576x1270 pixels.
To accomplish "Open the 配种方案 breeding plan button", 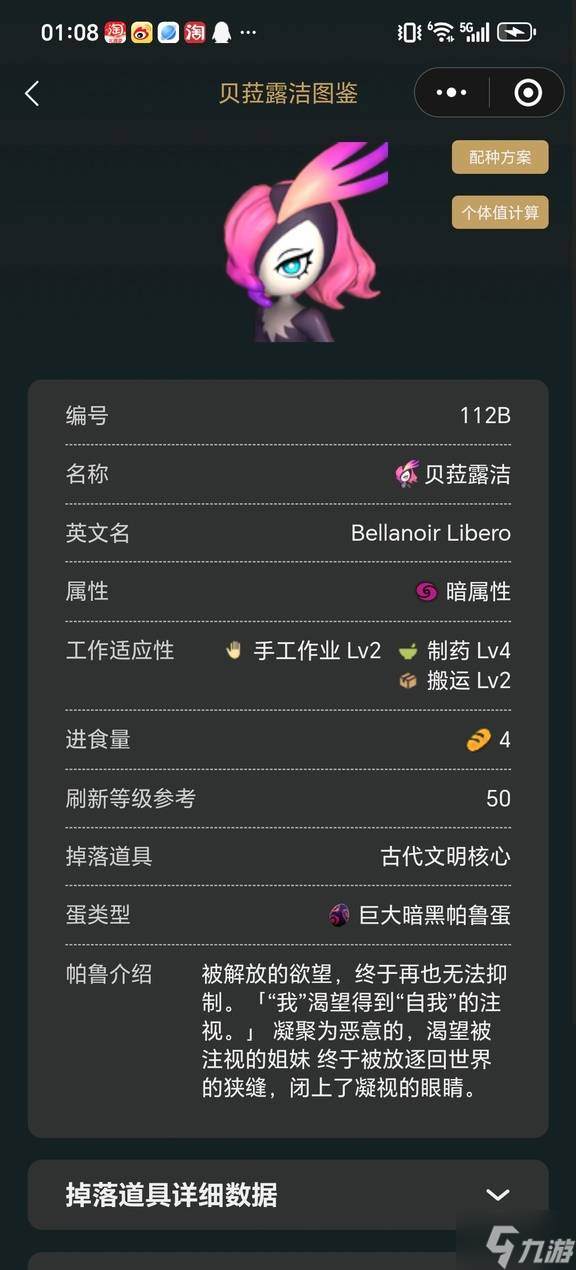I will click(x=500, y=158).
